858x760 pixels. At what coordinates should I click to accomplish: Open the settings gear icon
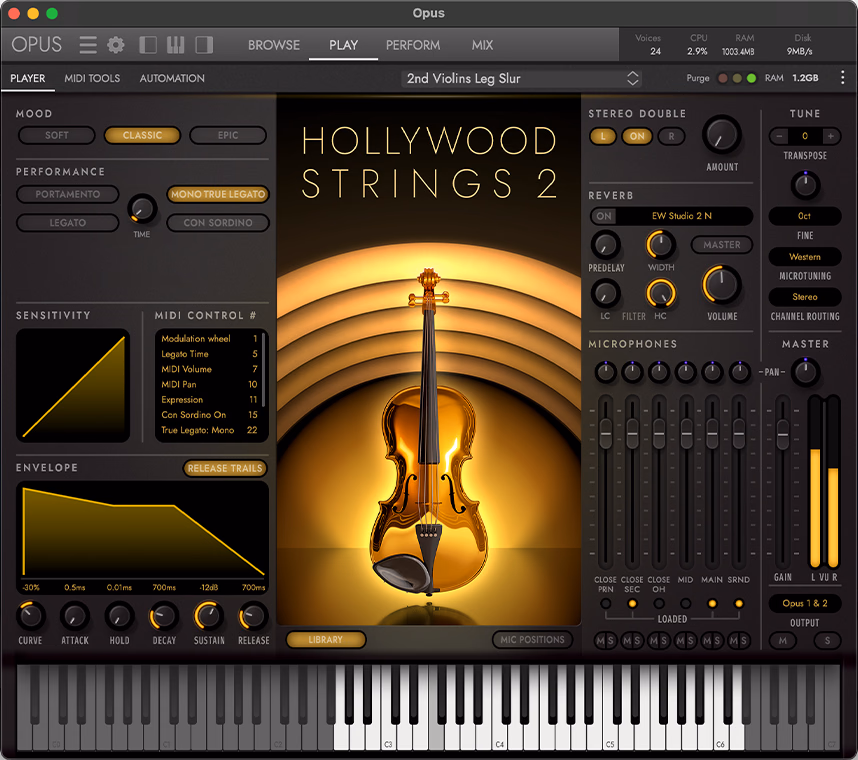115,45
